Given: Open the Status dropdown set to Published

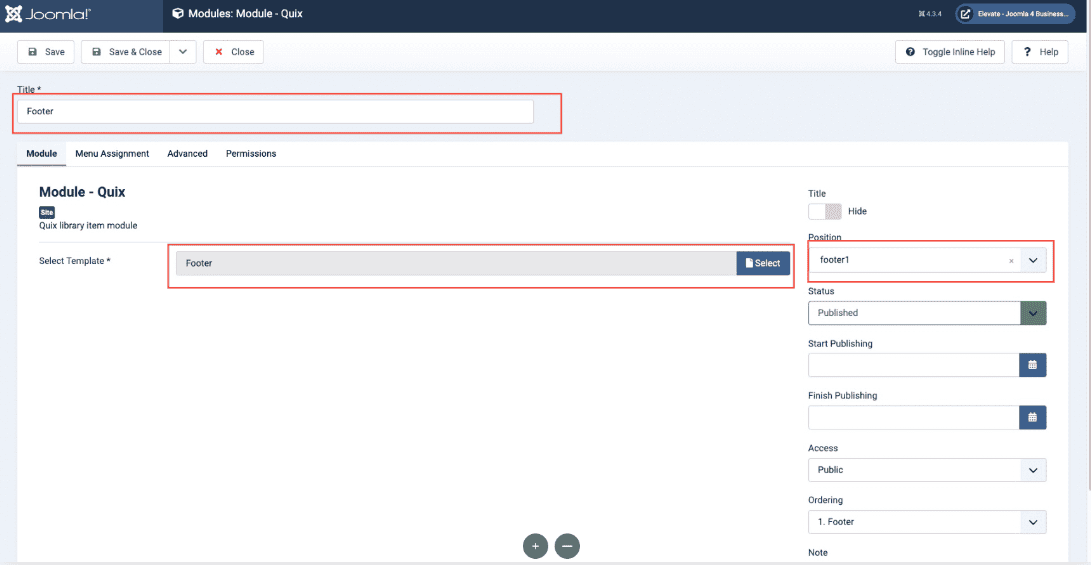Looking at the screenshot, I should (x=926, y=313).
